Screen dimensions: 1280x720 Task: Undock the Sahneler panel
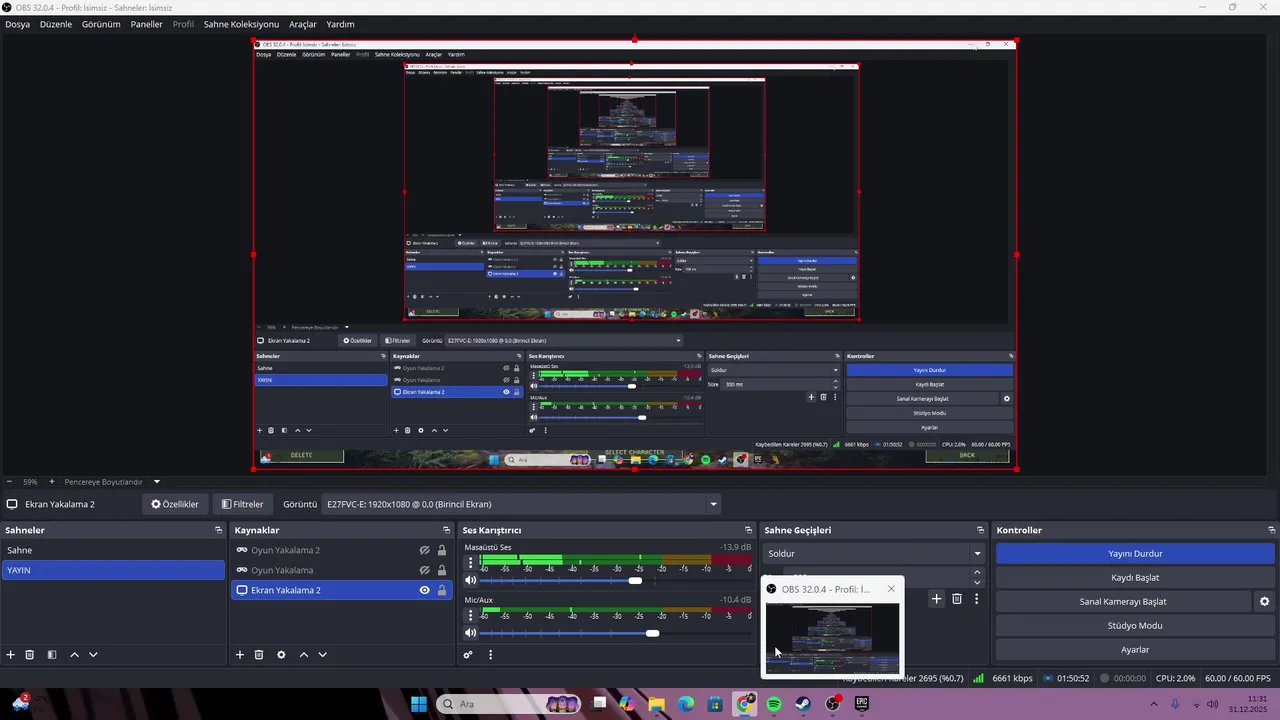(218, 530)
